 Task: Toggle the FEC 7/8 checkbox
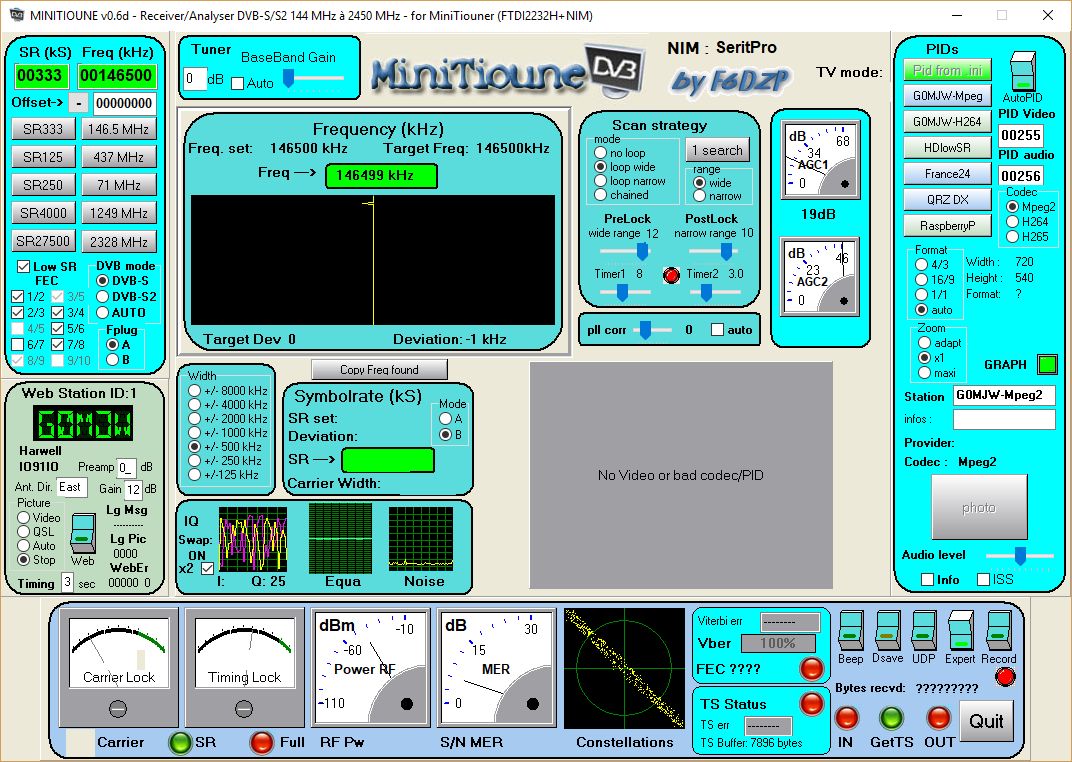click(57, 344)
